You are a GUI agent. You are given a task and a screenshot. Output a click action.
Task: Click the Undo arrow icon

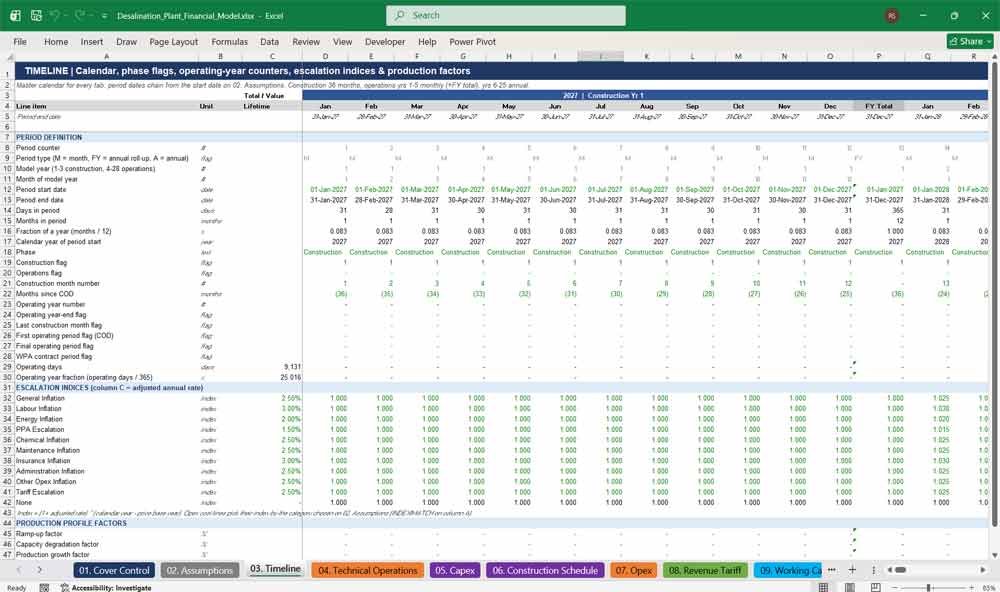click(55, 15)
